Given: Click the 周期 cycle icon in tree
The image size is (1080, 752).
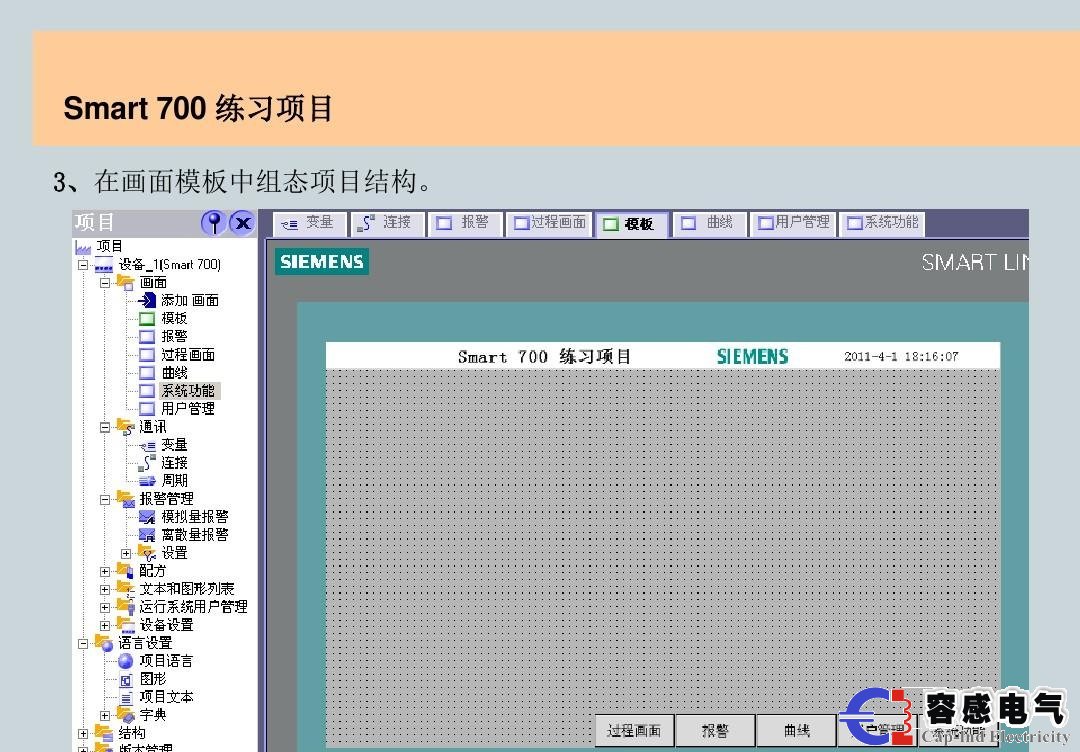Looking at the screenshot, I should tap(147, 481).
